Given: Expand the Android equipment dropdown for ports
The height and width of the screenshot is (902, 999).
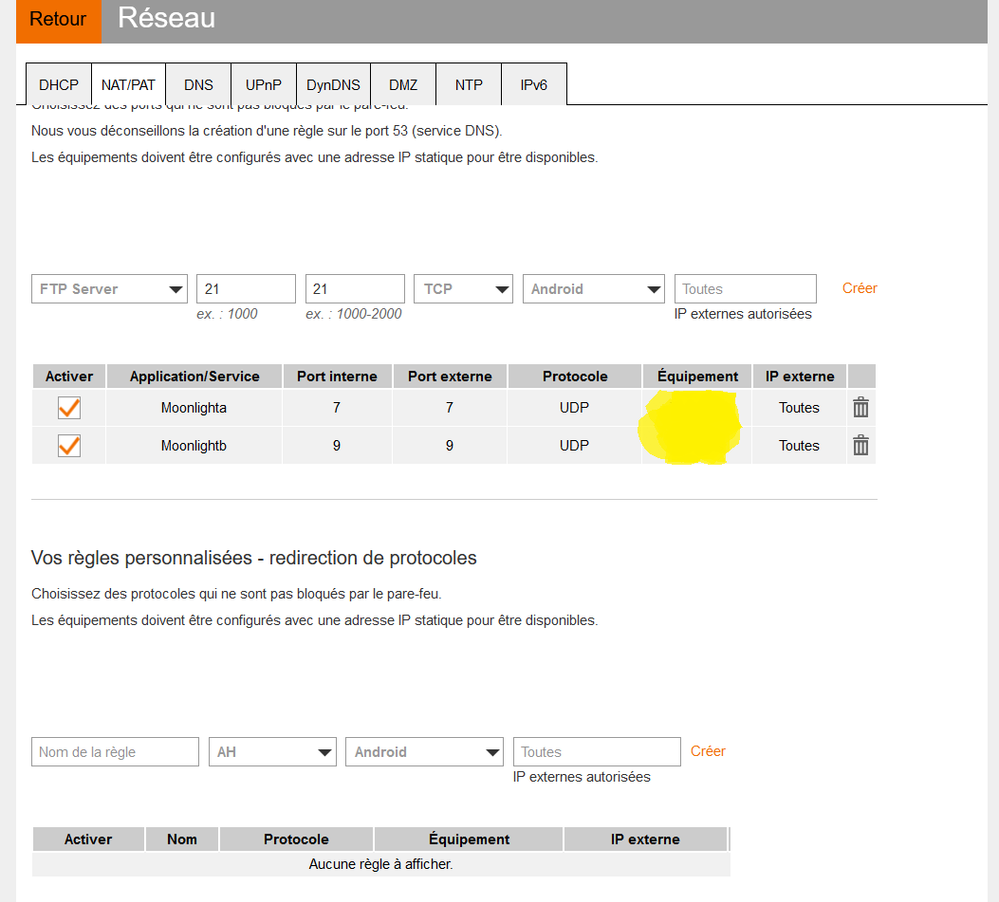Looking at the screenshot, I should point(593,289).
